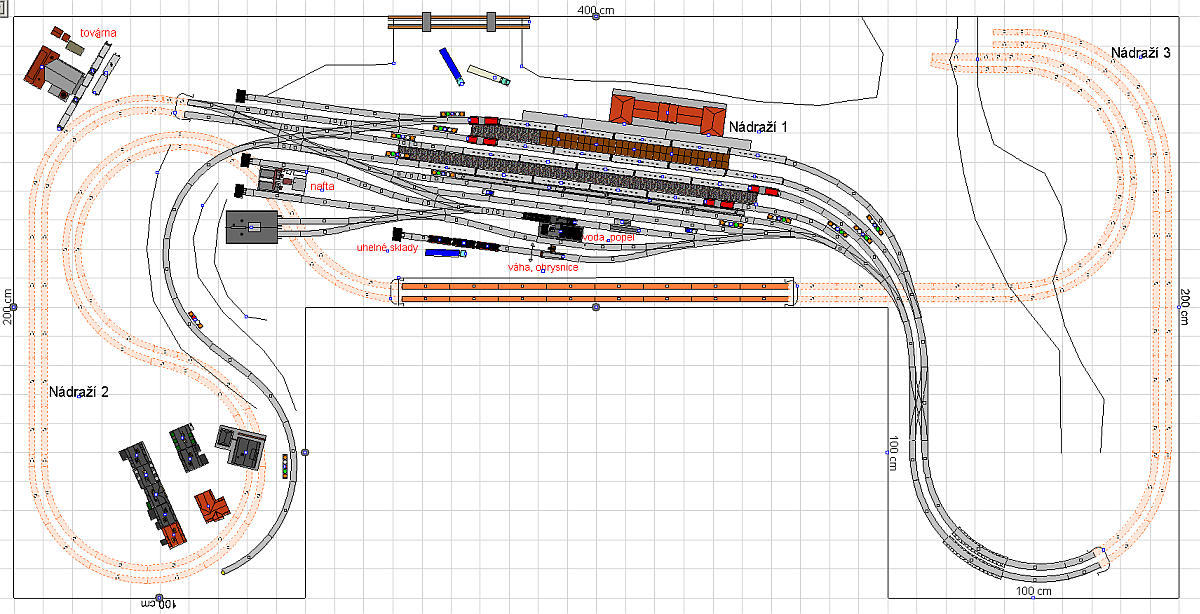Select the small red-roofed house near Nádraží 2

pos(212,506)
